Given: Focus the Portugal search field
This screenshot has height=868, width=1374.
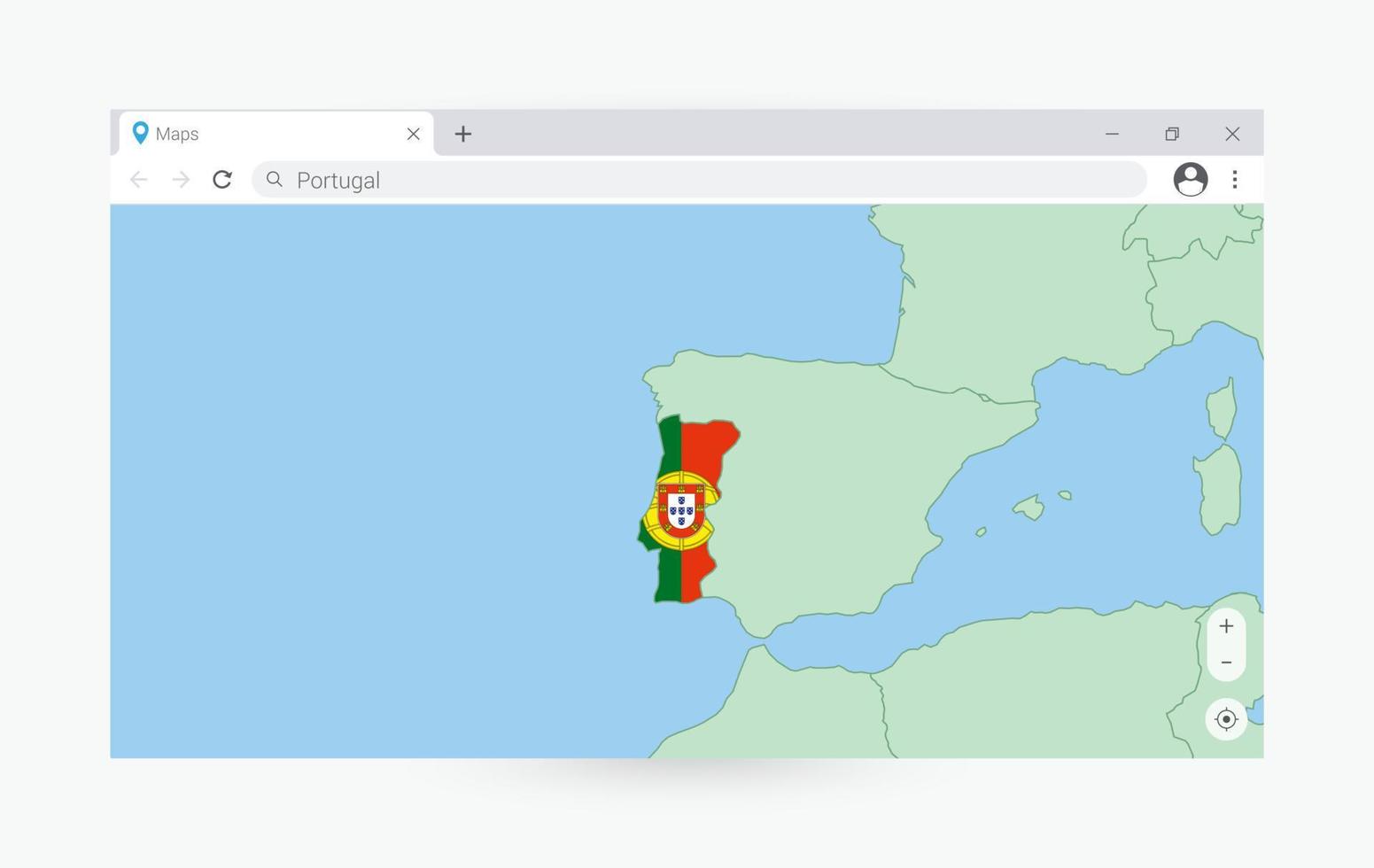Looking at the screenshot, I should (x=699, y=180).
